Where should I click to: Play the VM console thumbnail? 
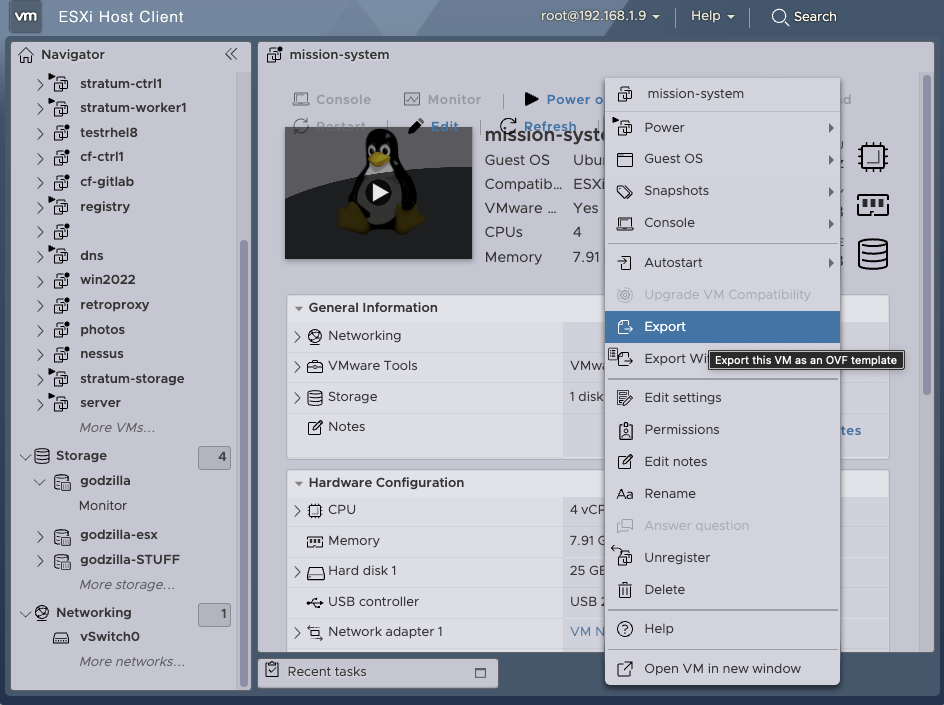pyautogui.click(x=379, y=193)
